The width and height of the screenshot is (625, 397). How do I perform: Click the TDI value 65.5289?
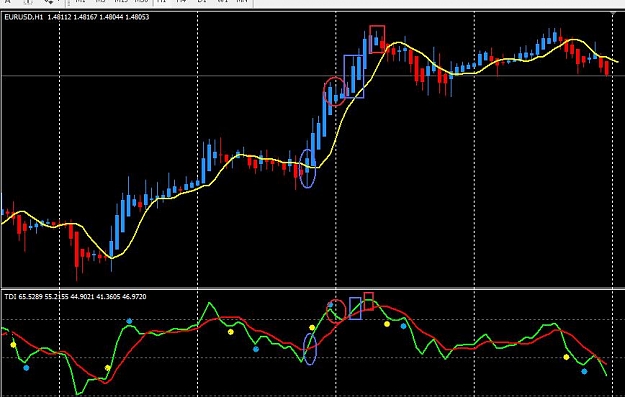pyautogui.click(x=30, y=297)
